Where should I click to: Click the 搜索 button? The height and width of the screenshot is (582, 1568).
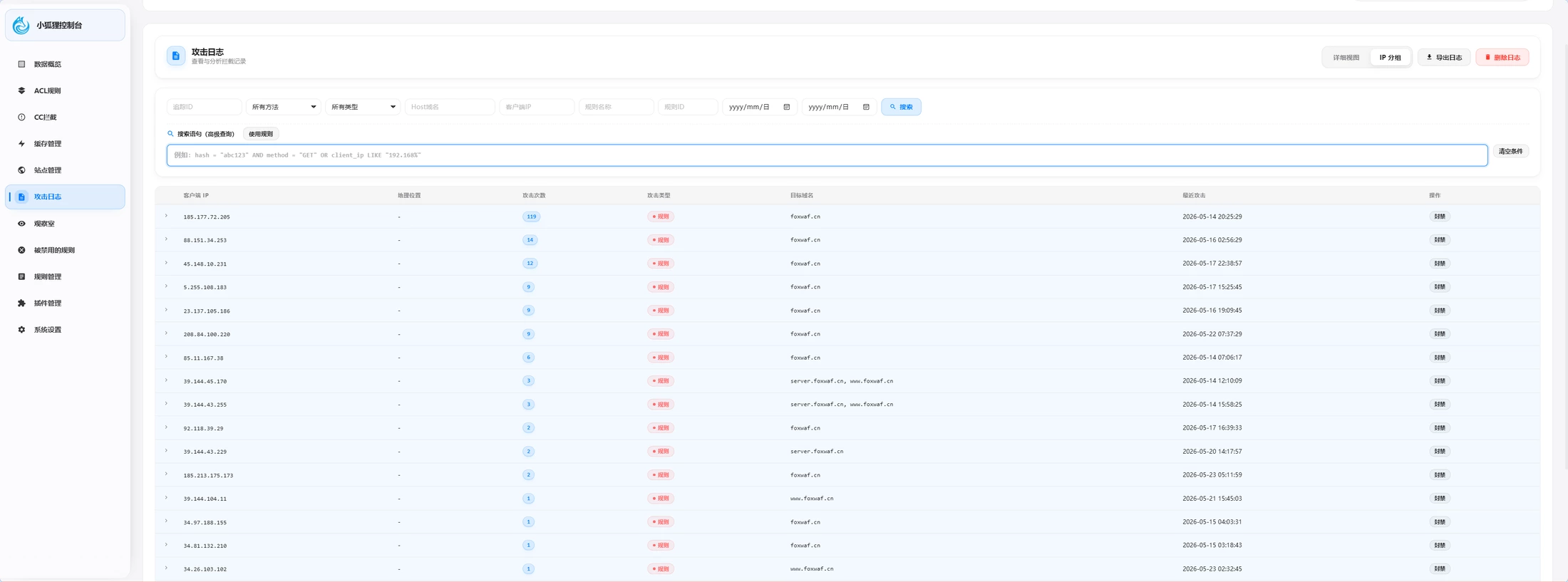click(901, 107)
